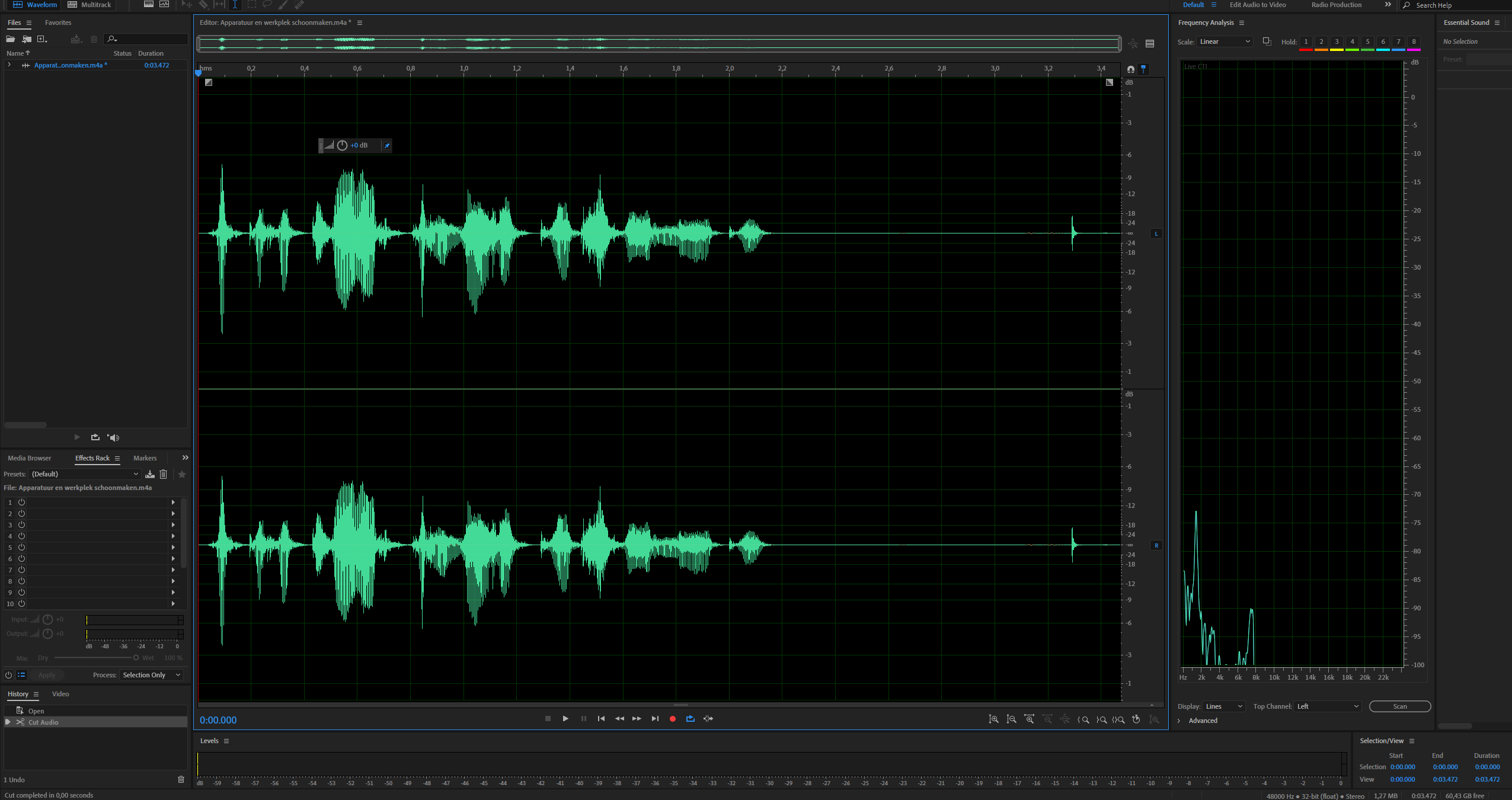This screenshot has height=800, width=1512.
Task: Open the Process Selection Only dropdown
Action: point(151,675)
